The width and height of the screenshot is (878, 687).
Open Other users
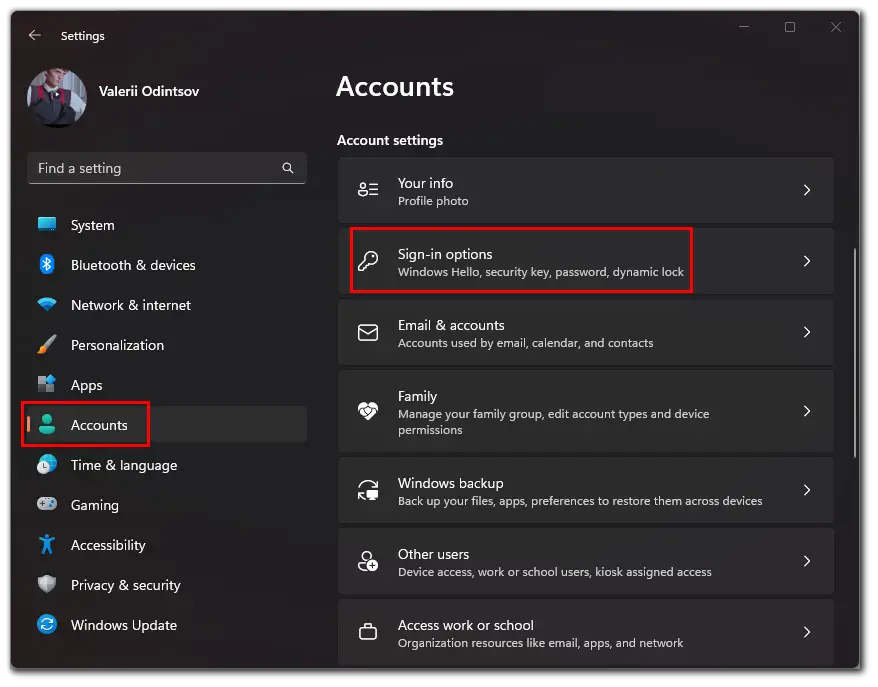(x=586, y=561)
